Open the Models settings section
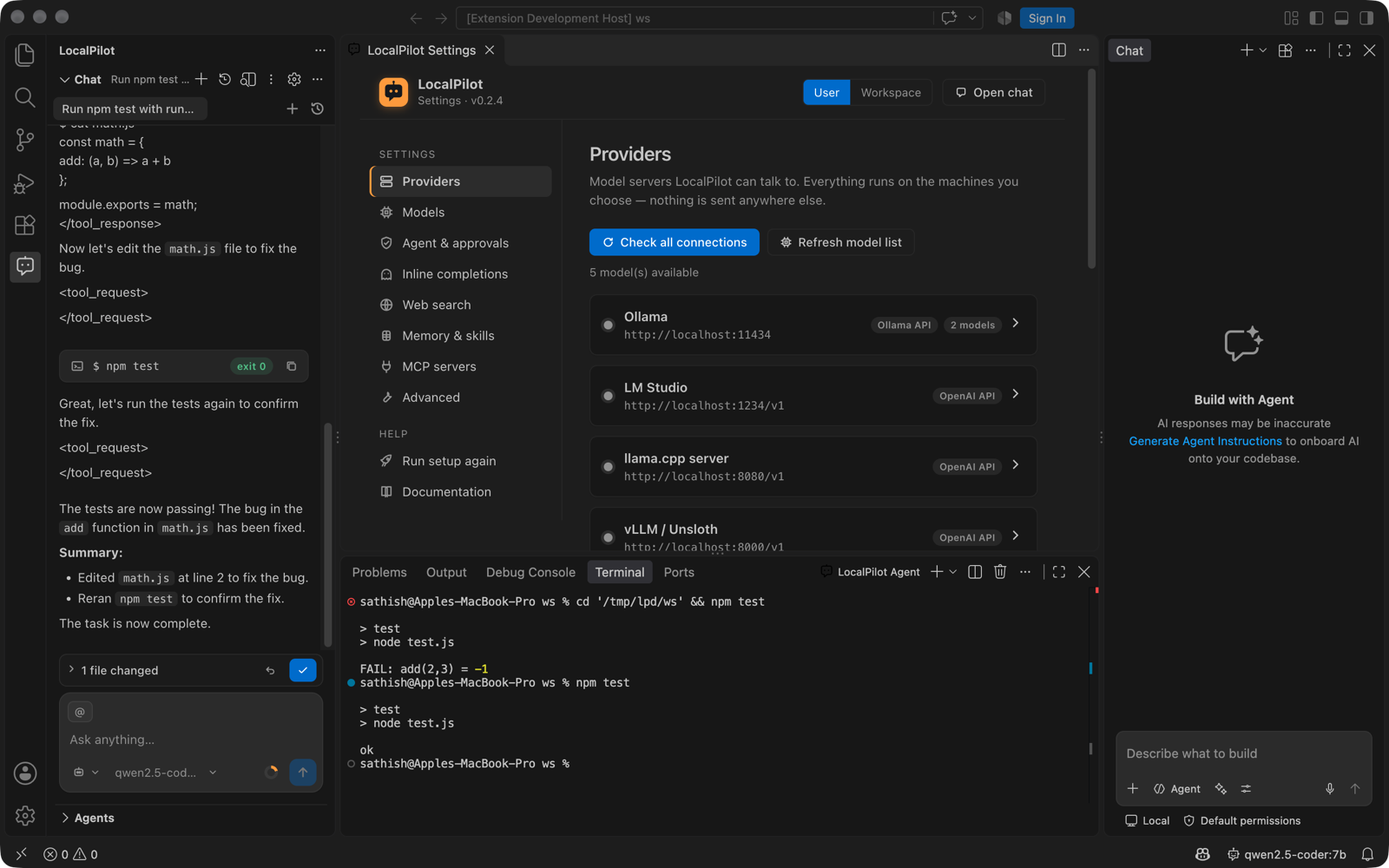1389x868 pixels. (461, 213)
